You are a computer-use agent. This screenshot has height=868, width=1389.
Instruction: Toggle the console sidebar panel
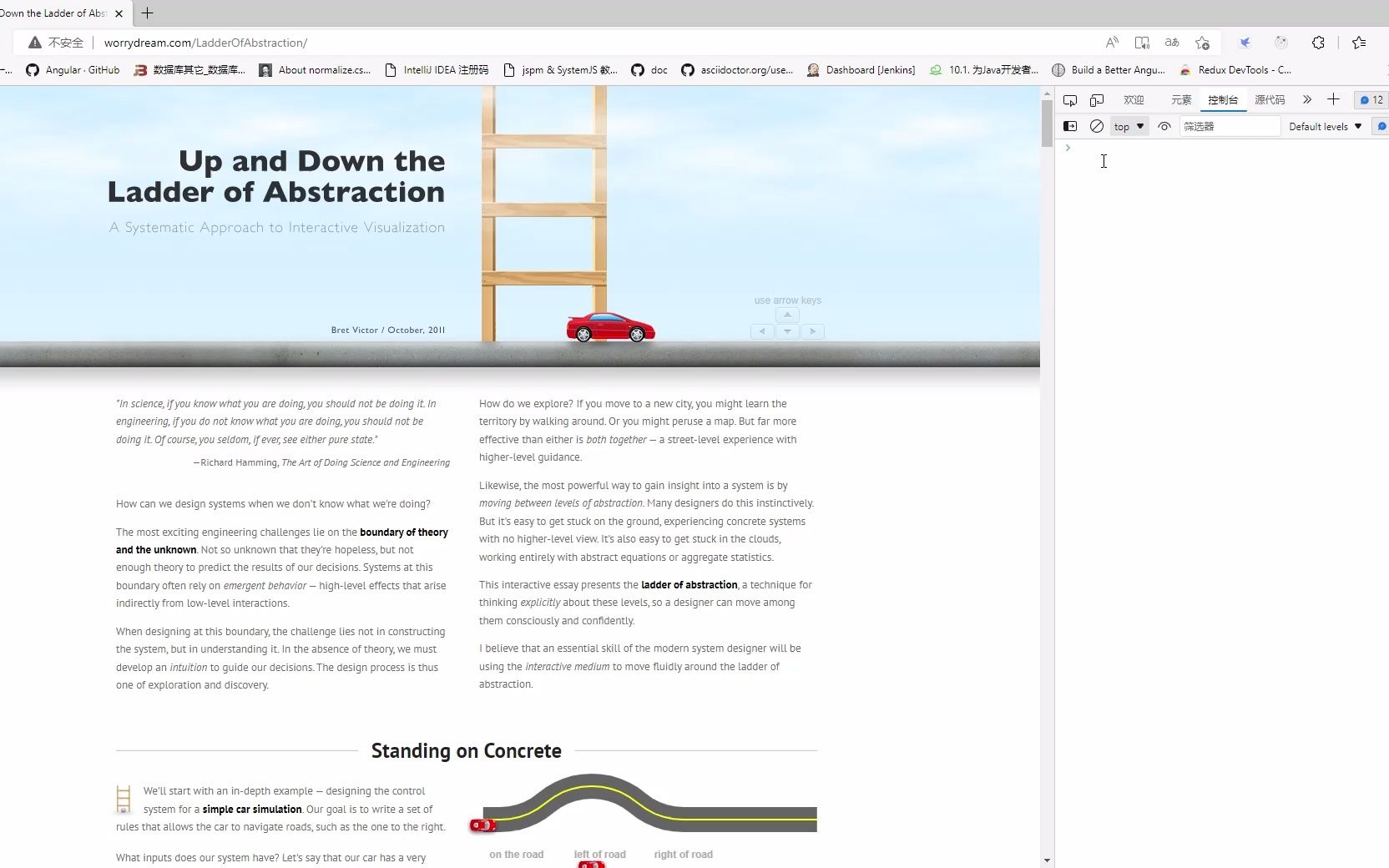pos(1070,126)
